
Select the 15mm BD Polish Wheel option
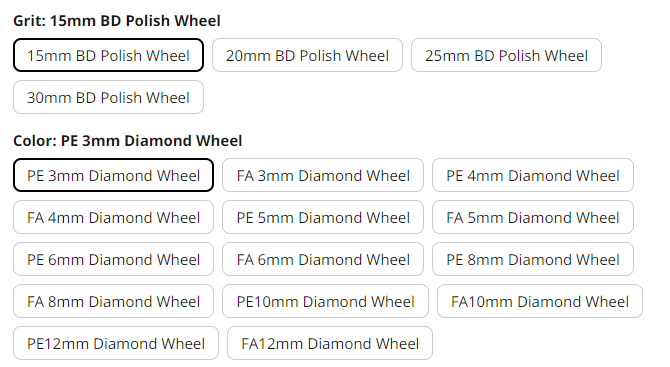108,55
